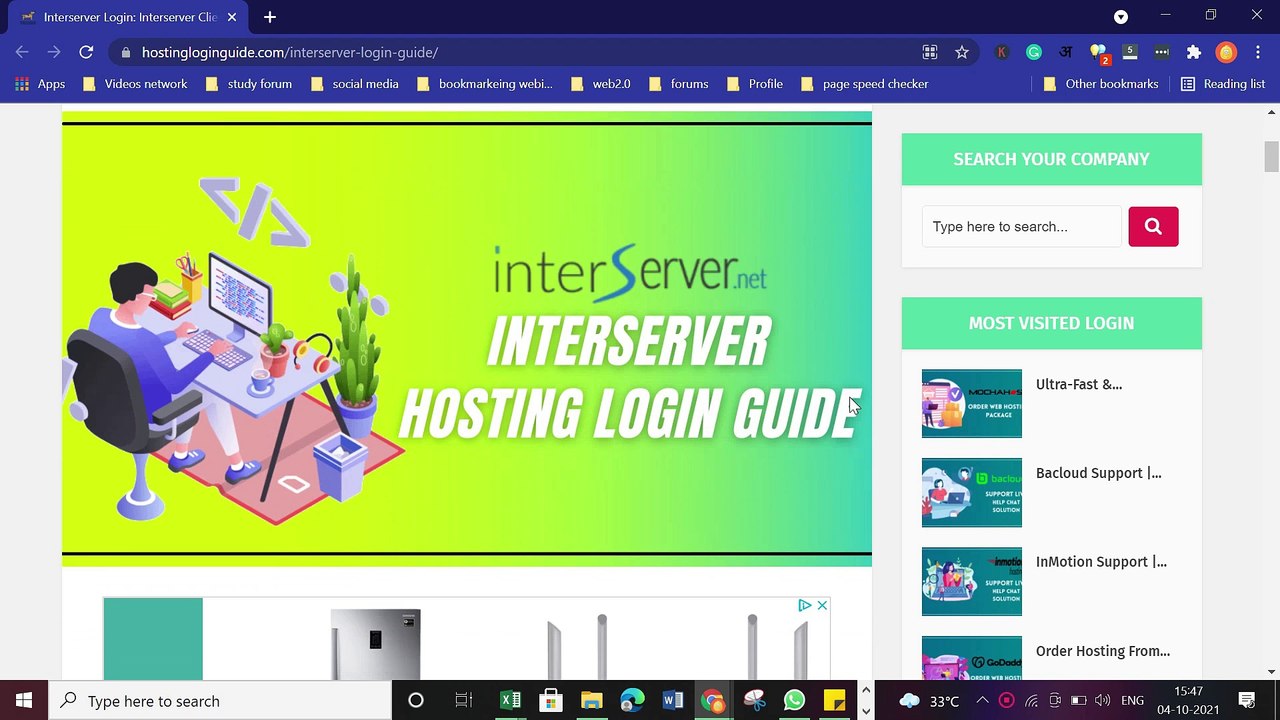The width and height of the screenshot is (1280, 720).
Task: Click the Windows taskbar search box
Action: pyautogui.click(x=220, y=700)
